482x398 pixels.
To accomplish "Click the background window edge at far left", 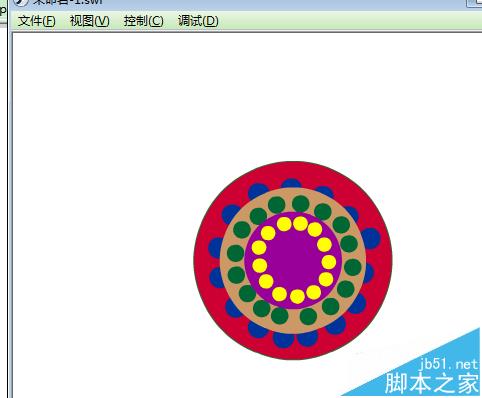I will [x=3, y=200].
